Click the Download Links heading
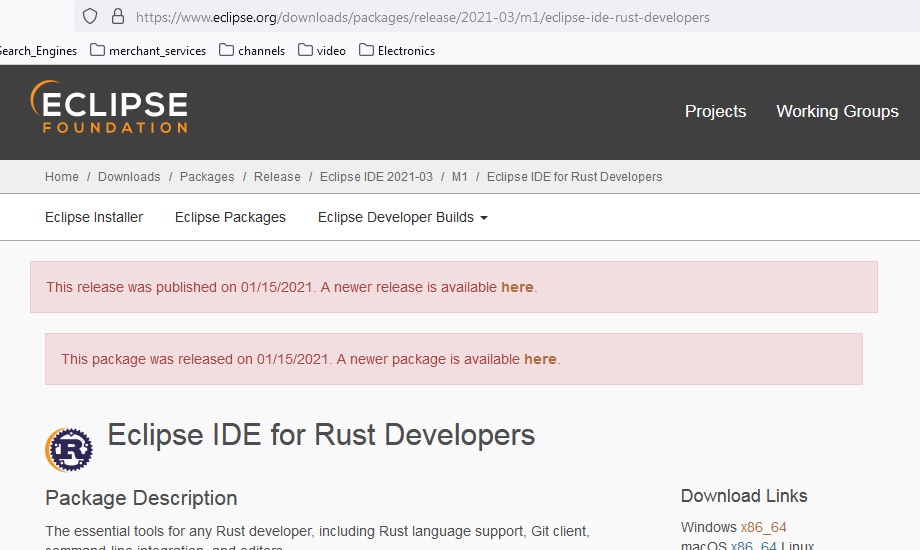The image size is (920, 550). [744, 496]
